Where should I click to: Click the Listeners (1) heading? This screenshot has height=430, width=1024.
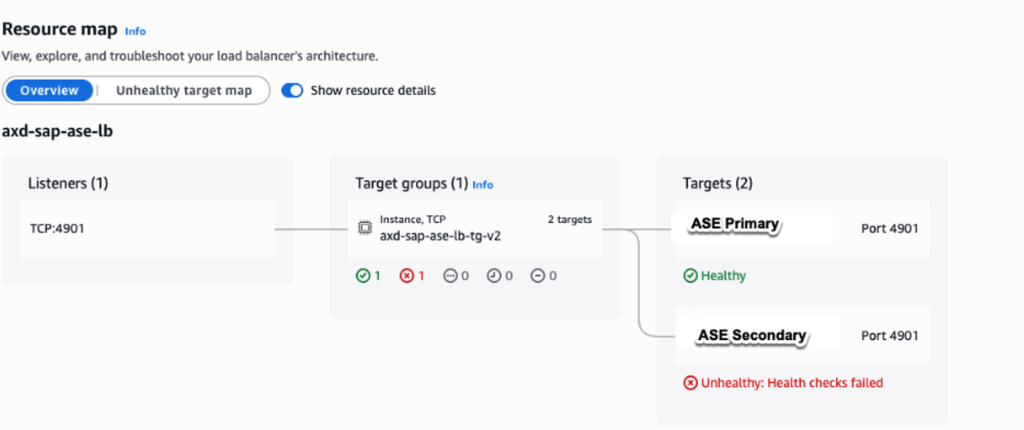pos(68,183)
